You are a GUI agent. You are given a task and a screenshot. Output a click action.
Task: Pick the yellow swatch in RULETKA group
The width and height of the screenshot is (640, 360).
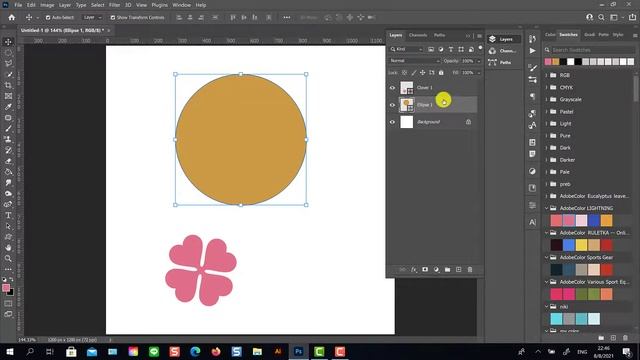tap(581, 245)
